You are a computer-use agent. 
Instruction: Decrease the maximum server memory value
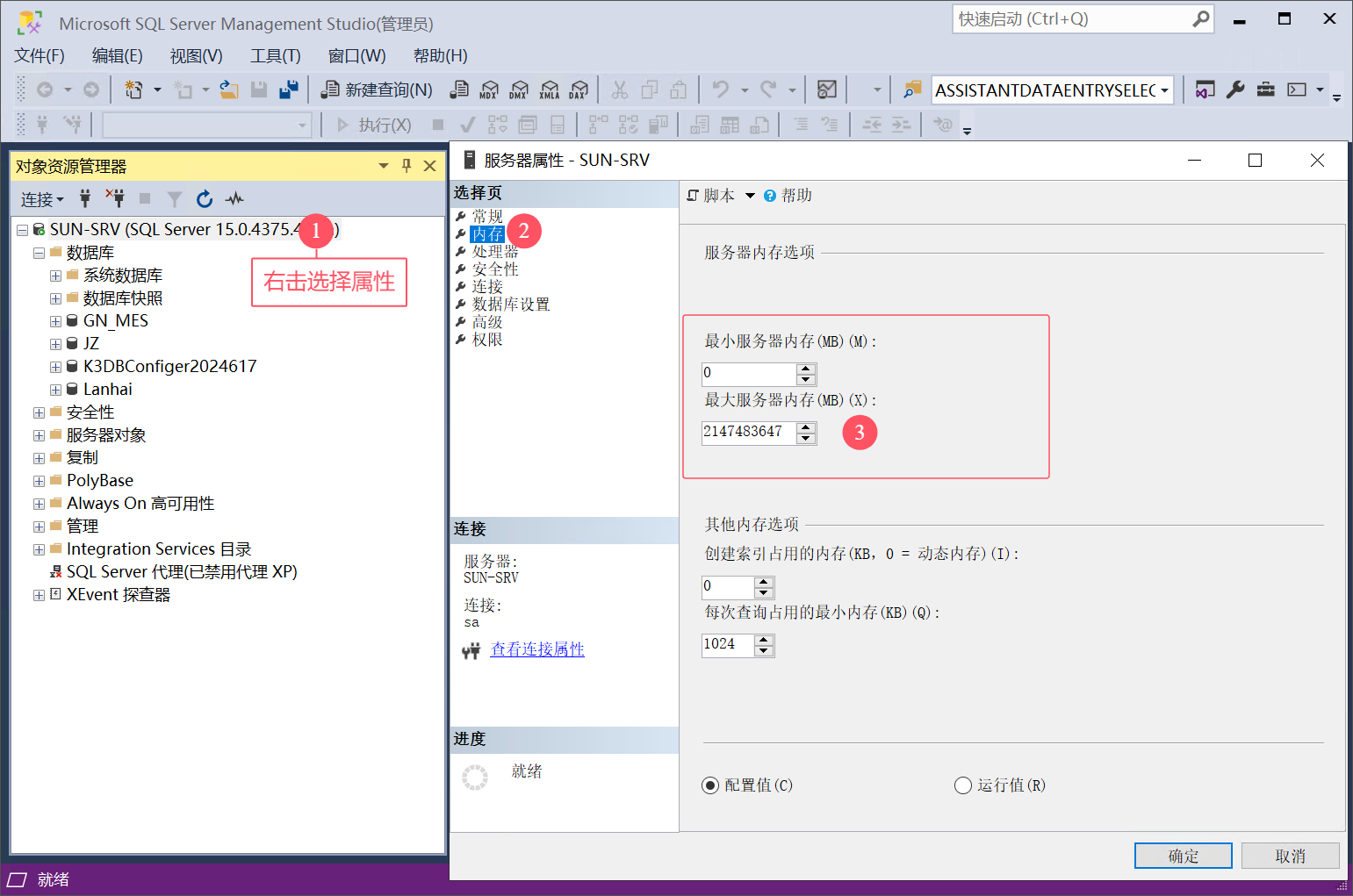click(806, 438)
